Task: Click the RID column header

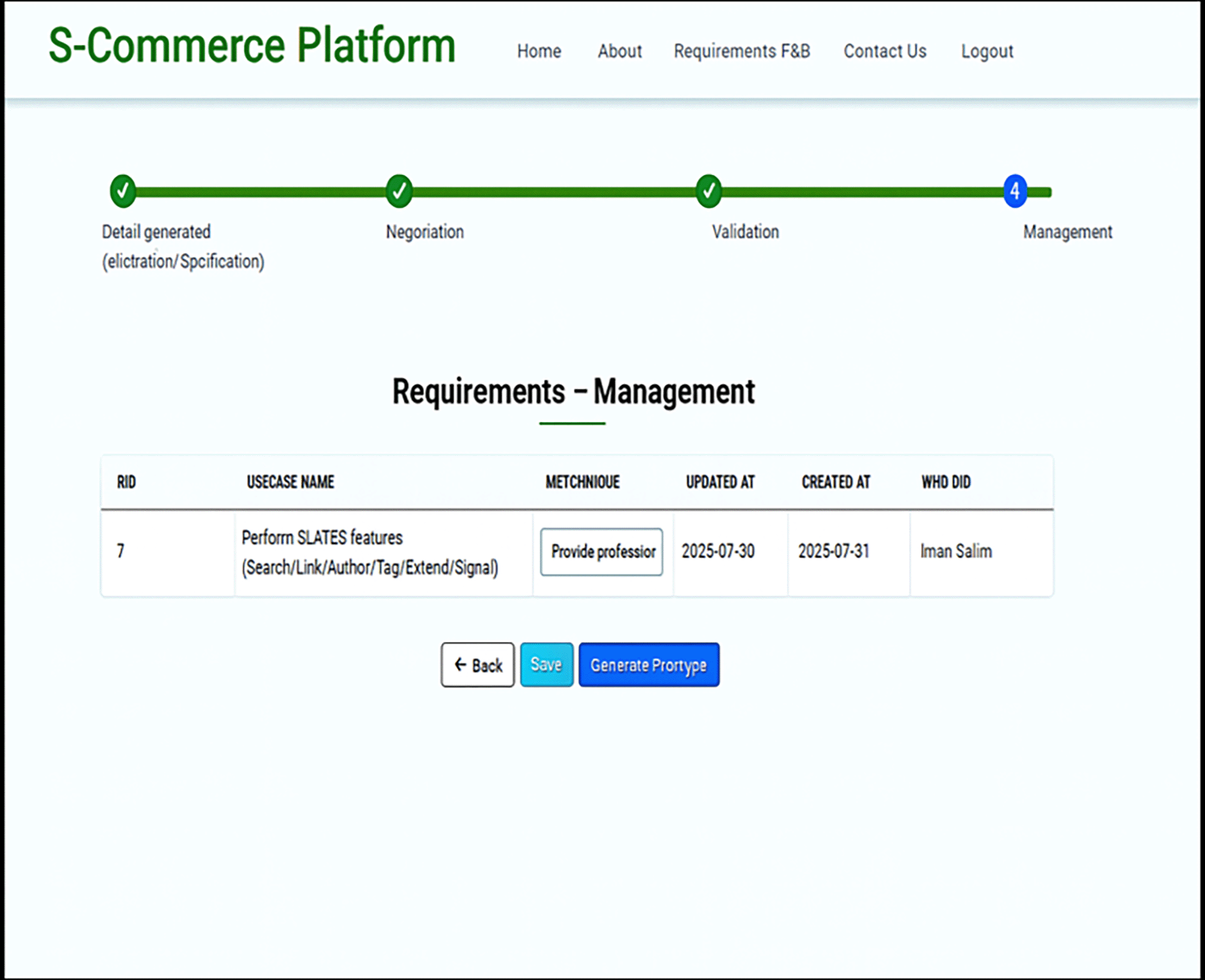Action: click(x=127, y=483)
